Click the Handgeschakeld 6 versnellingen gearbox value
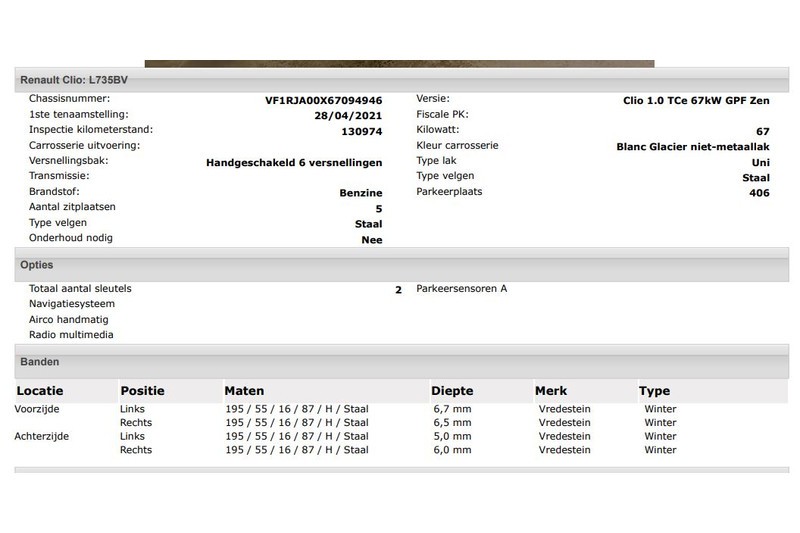The image size is (800, 533). [x=294, y=162]
